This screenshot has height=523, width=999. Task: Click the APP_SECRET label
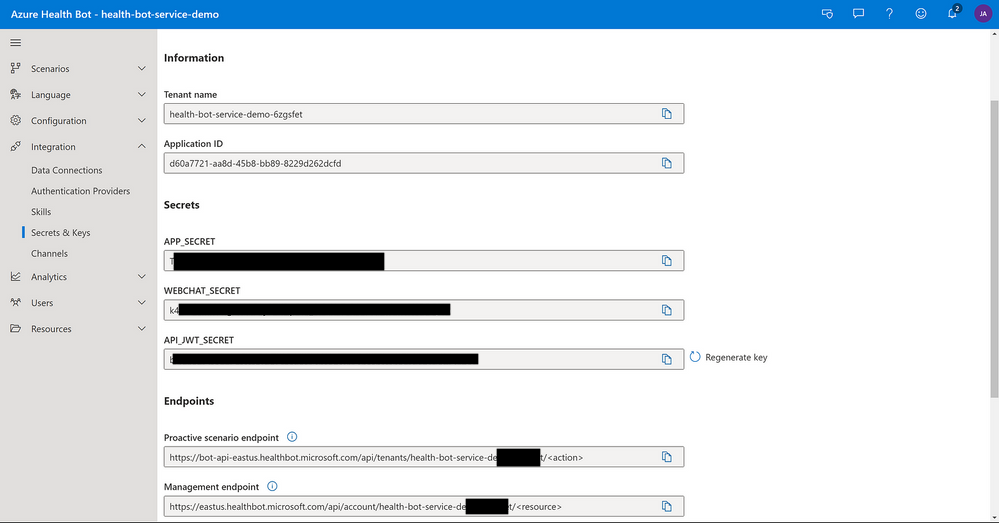coord(189,241)
